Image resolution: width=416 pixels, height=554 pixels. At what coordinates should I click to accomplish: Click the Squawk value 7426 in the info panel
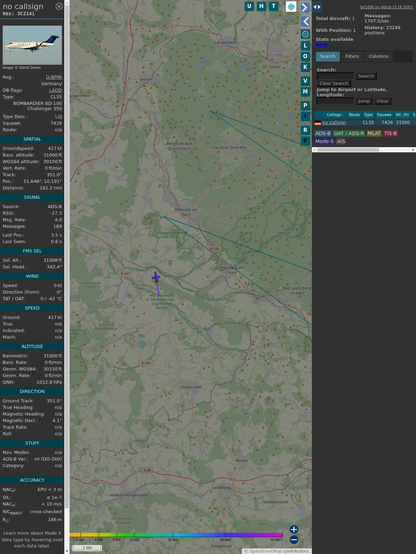56,123
